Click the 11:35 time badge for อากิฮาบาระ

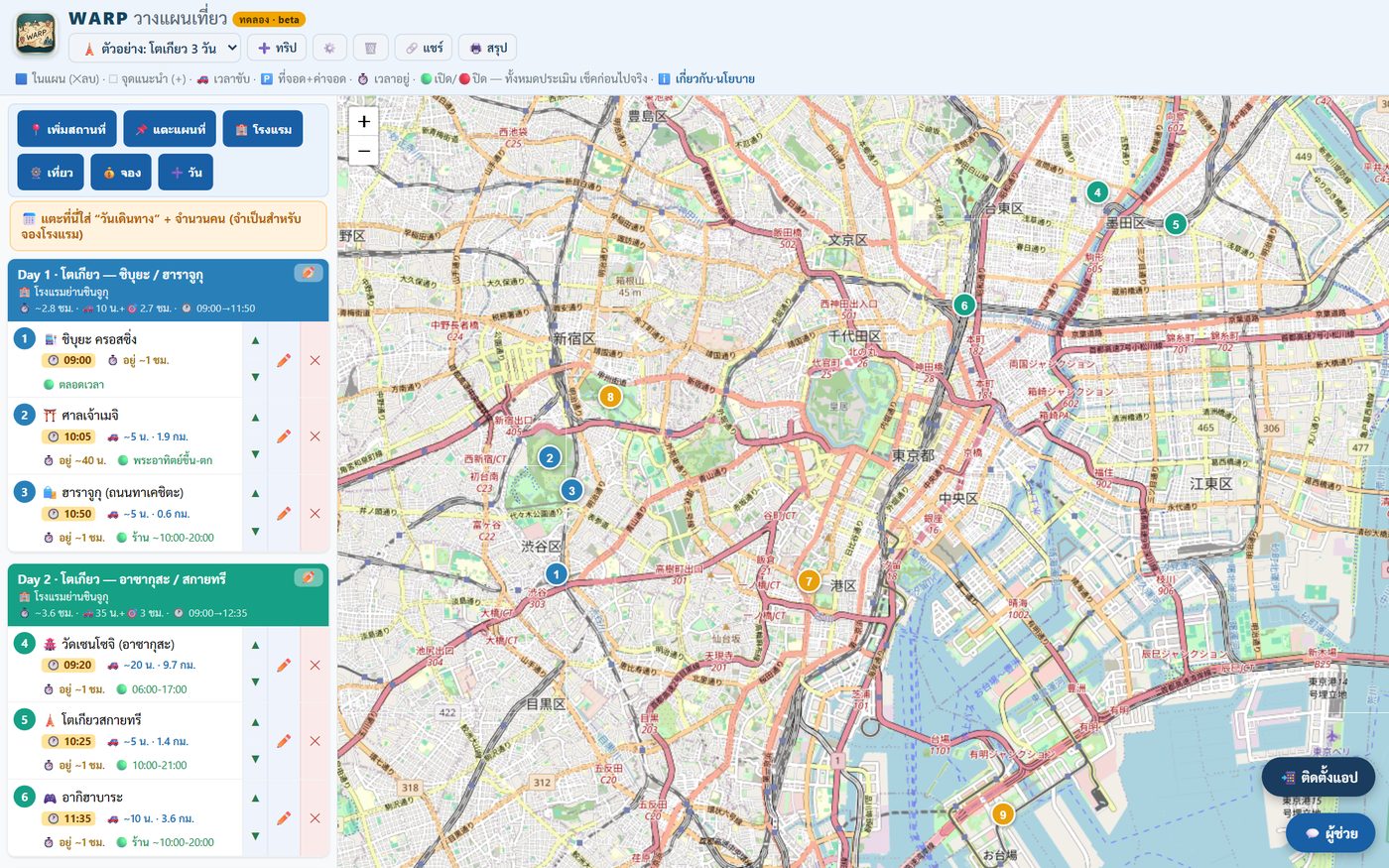coord(69,818)
